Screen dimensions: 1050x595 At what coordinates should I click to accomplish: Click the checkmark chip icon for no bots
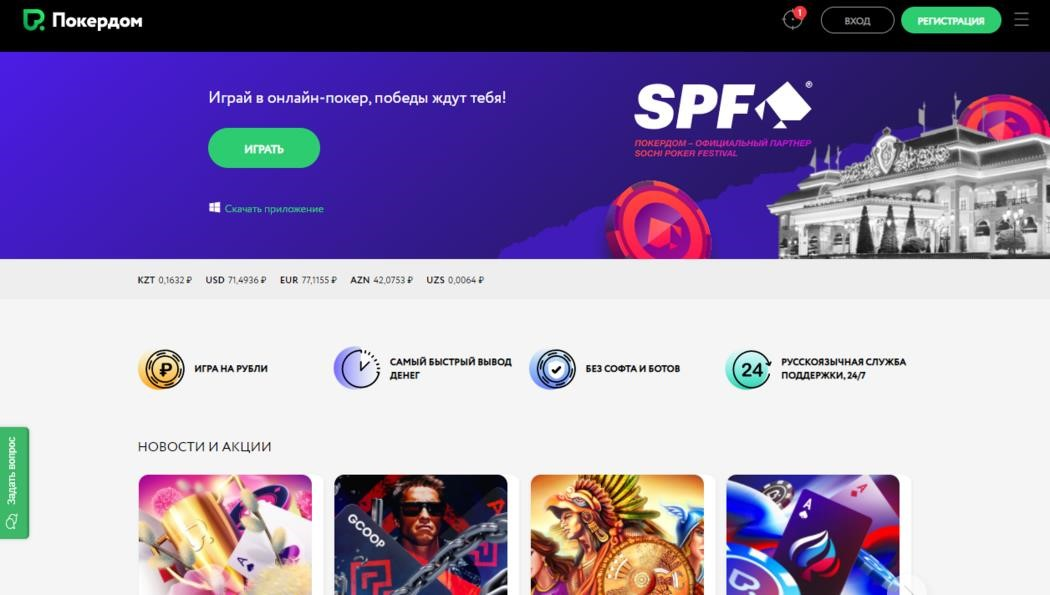coord(552,369)
